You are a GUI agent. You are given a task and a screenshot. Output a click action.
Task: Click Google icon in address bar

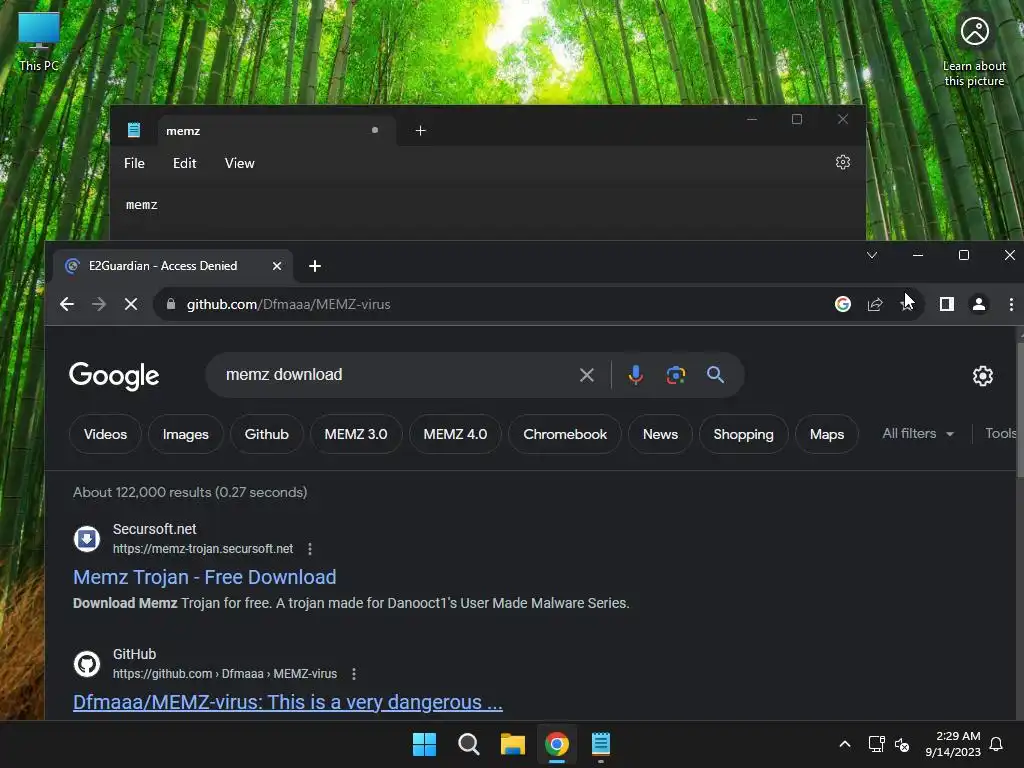(x=842, y=304)
